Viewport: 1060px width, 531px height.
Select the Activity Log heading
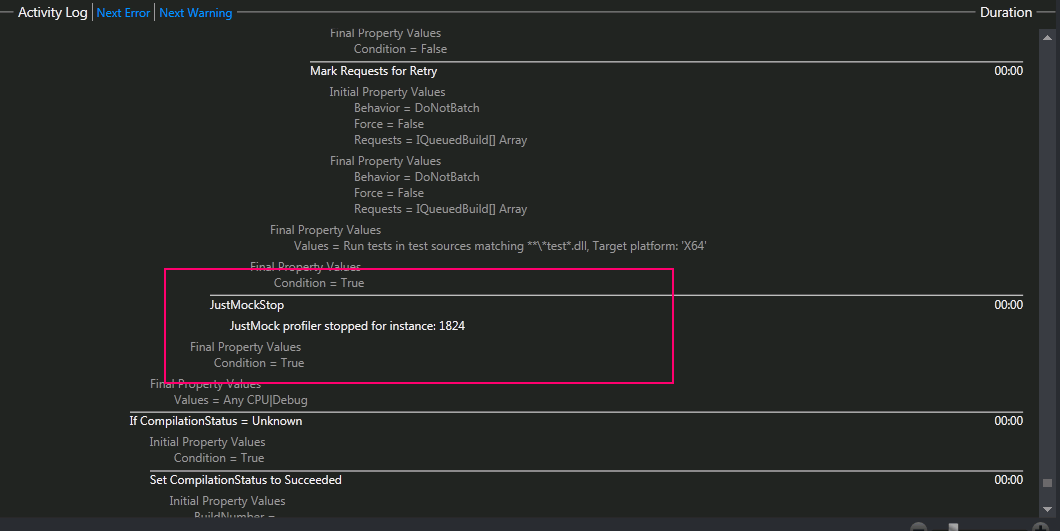click(52, 13)
